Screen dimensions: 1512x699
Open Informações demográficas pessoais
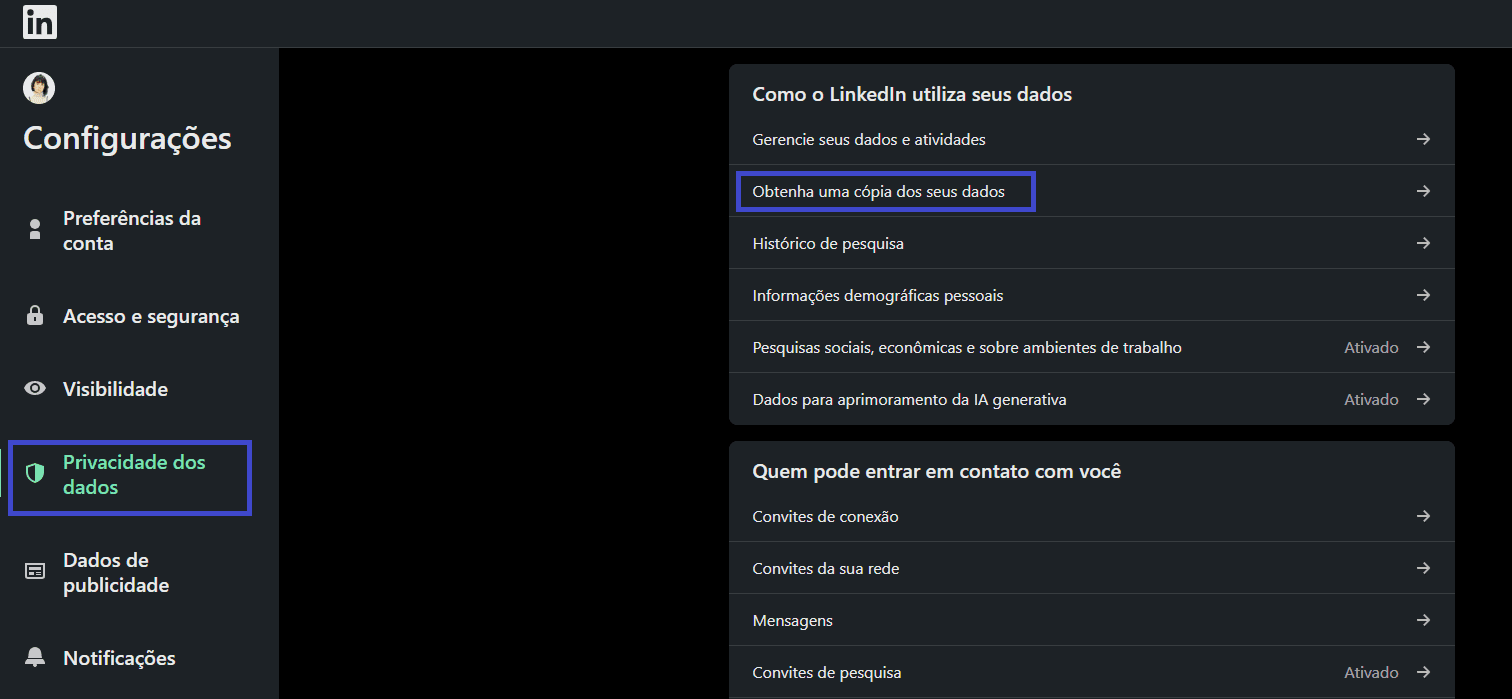(x=879, y=294)
